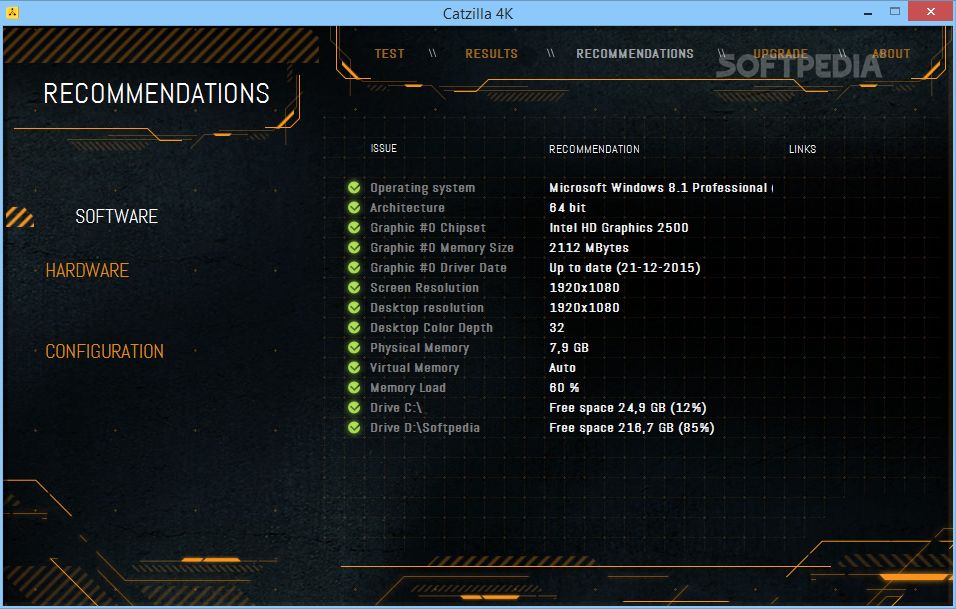
Task: Click the Free space 216,7 GB (85%) value
Action: [632, 427]
